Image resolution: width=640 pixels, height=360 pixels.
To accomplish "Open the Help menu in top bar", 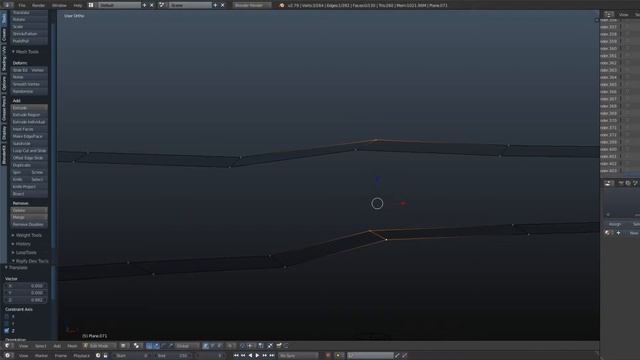I will point(78,5).
